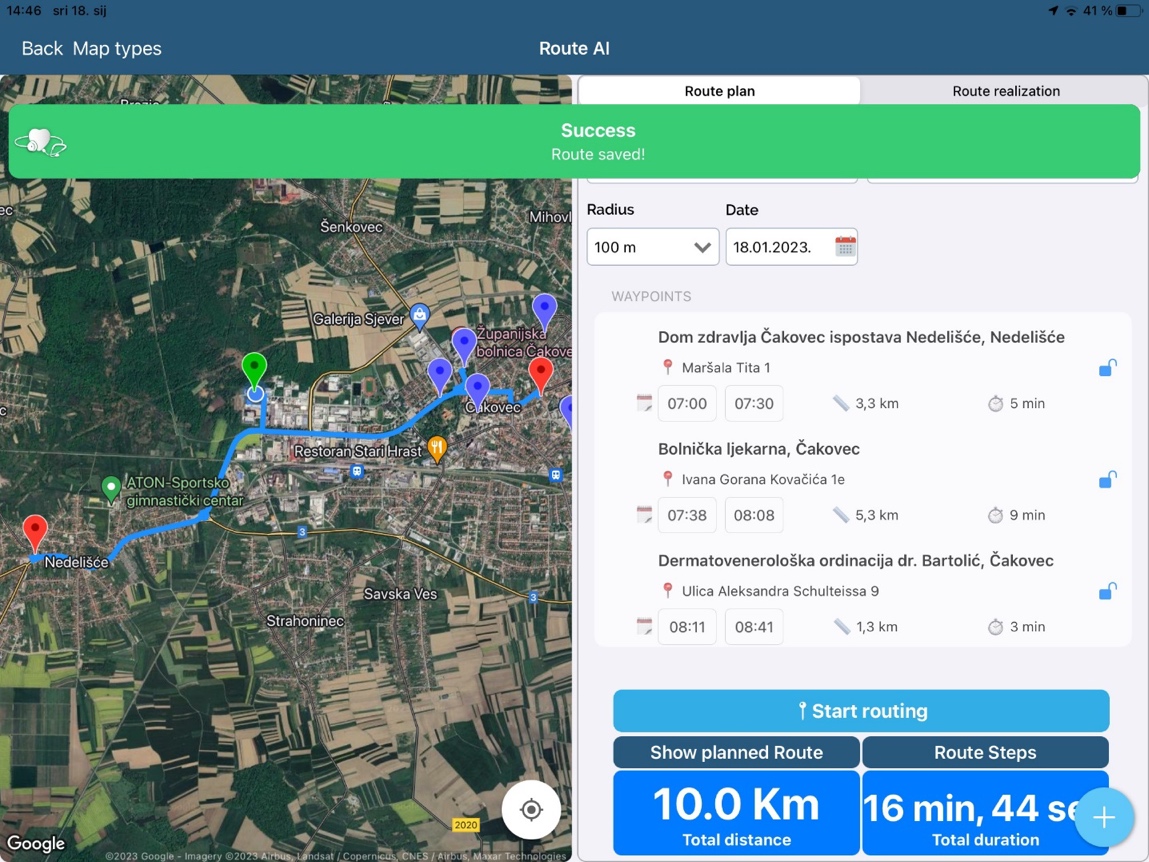Expand the Radius 100 m dropdown

tap(652, 247)
